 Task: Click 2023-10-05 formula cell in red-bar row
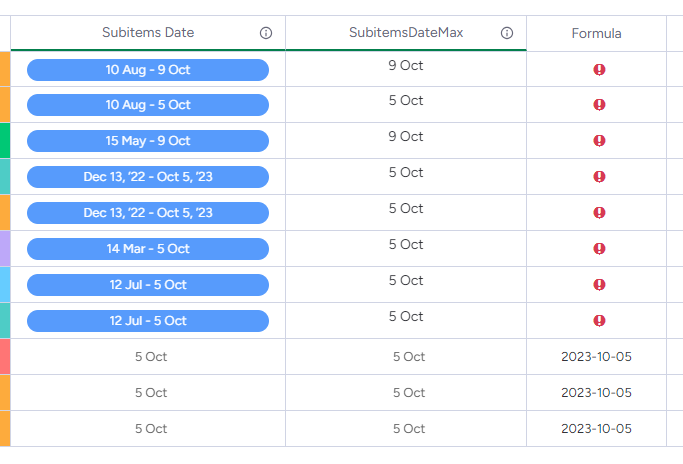coord(596,357)
